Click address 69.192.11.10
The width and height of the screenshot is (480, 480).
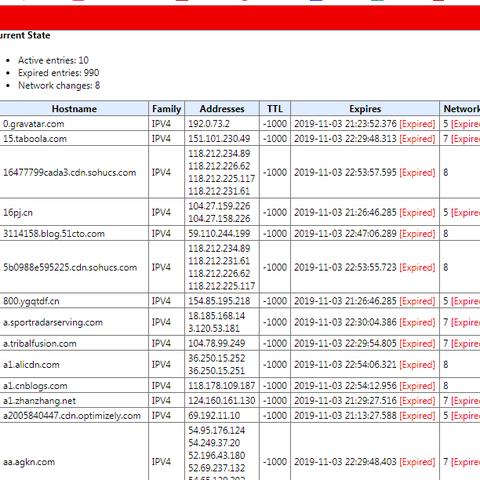tap(214, 416)
